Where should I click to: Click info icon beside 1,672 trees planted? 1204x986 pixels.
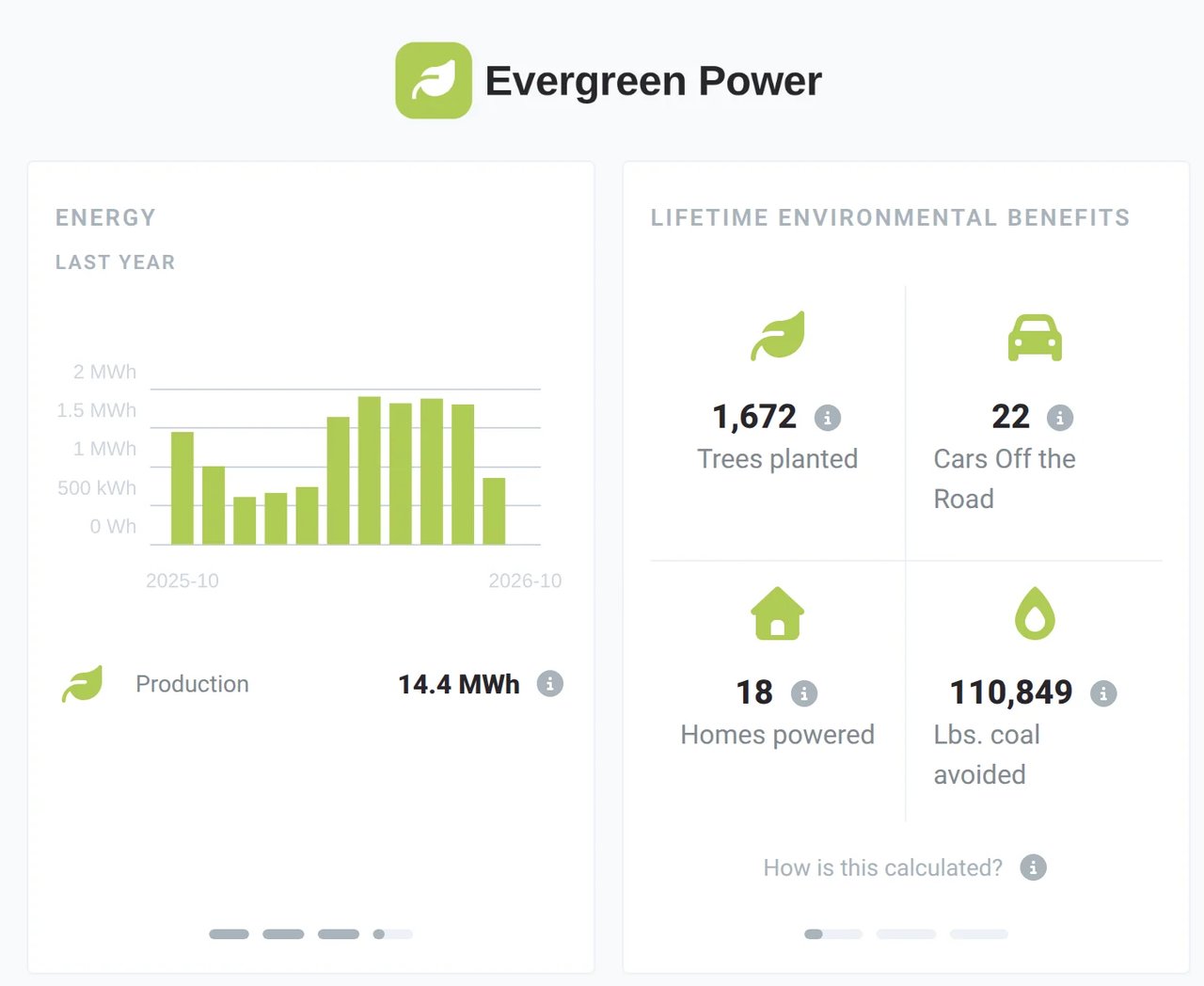click(828, 418)
